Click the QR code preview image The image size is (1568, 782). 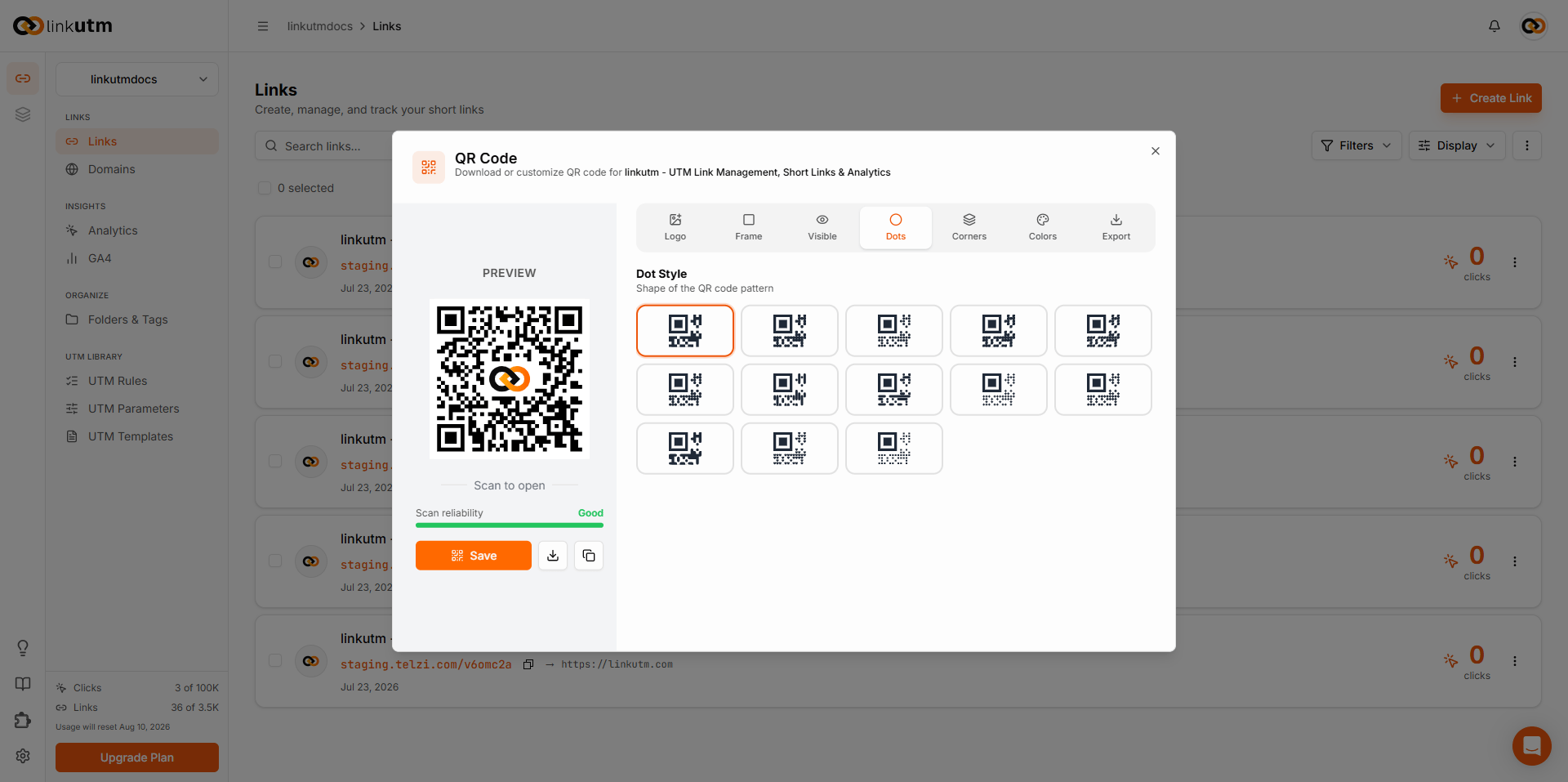[x=509, y=379]
